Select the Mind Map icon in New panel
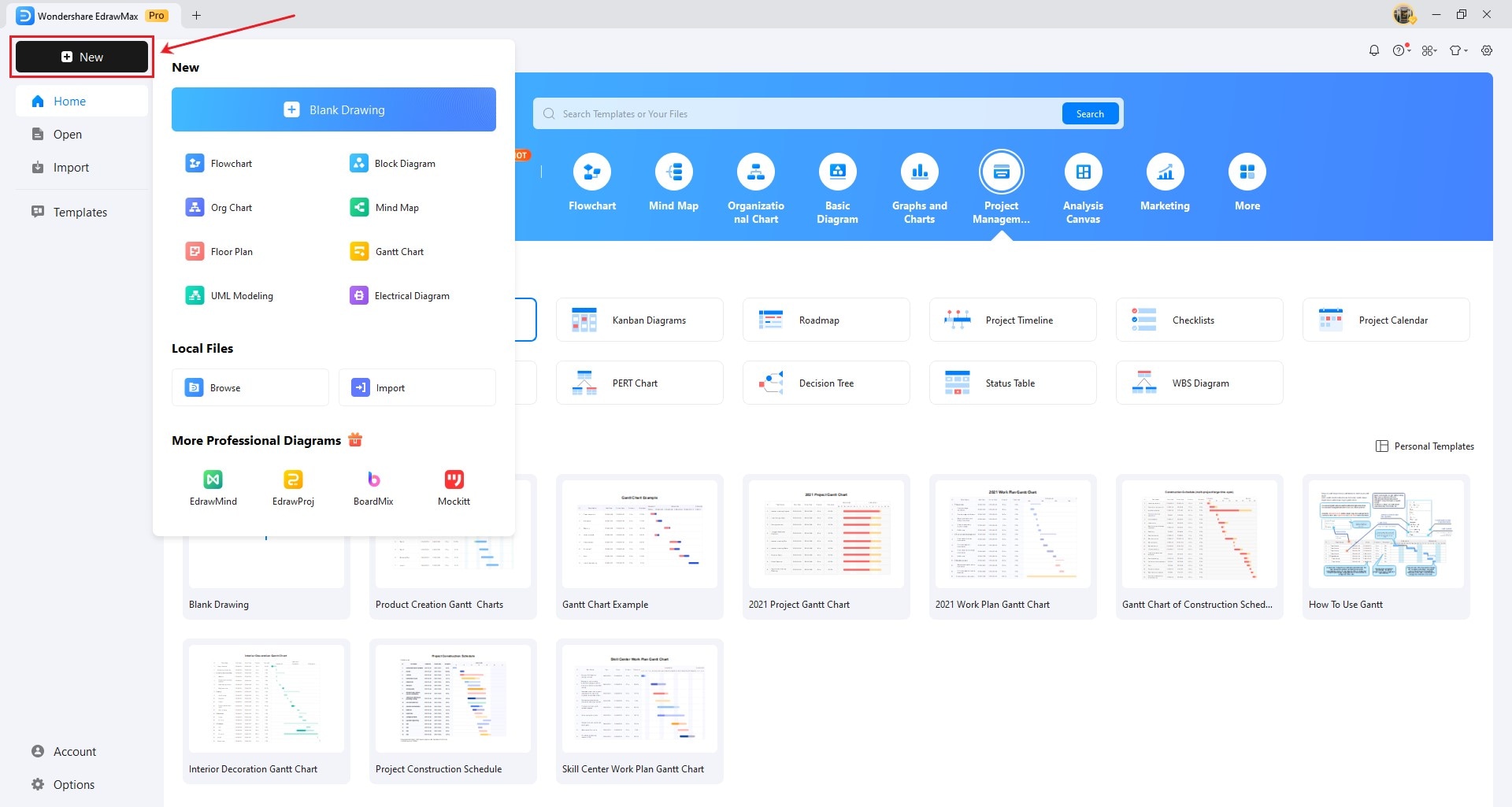 pyautogui.click(x=358, y=207)
